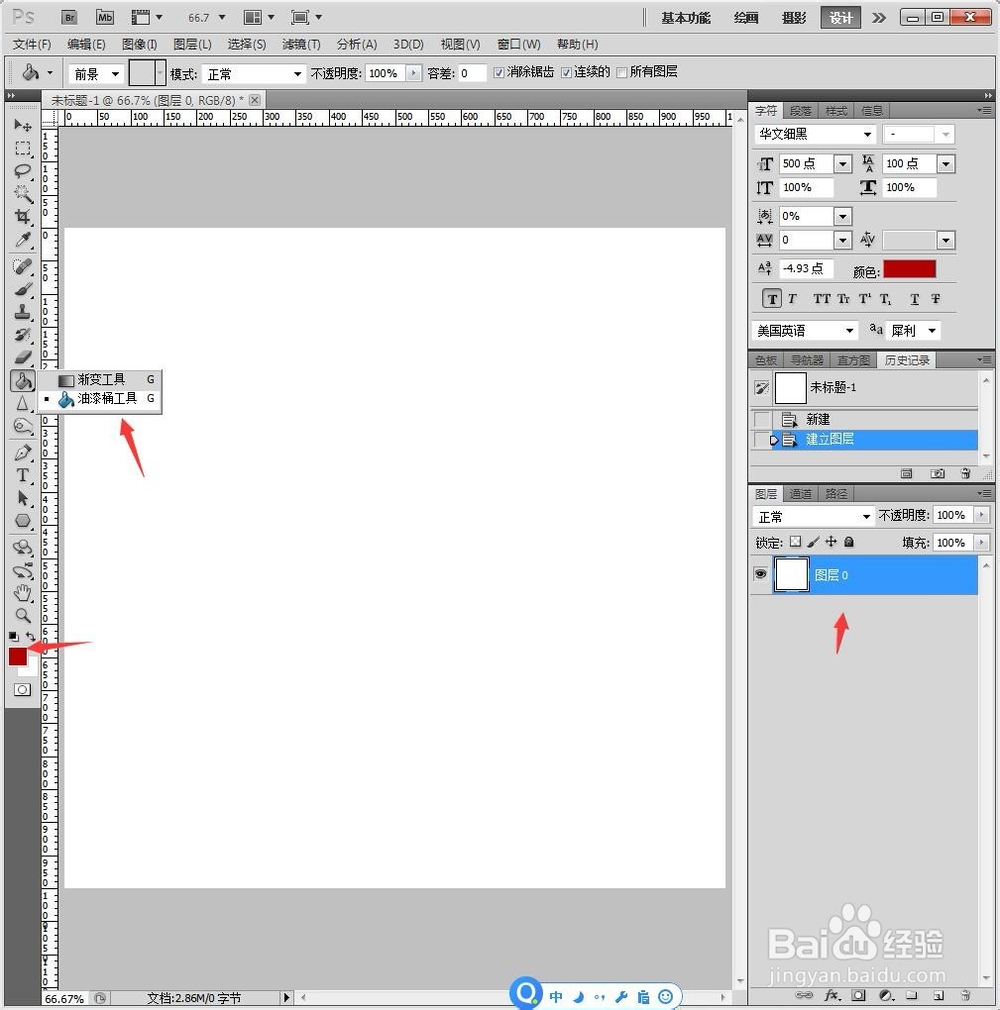Screen dimensions: 1000x1010
Task: Select the Shape tool
Action: (x=23, y=521)
